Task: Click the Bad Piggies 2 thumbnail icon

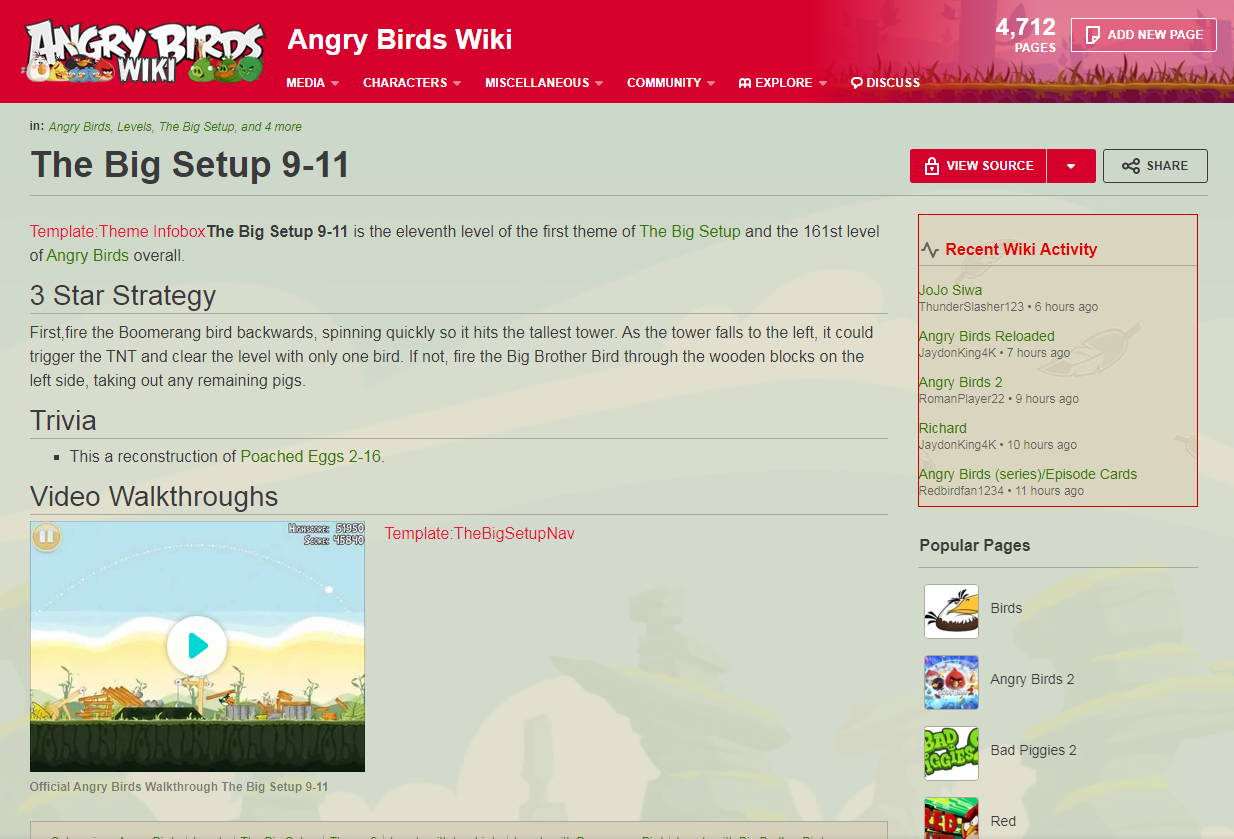Action: [951, 753]
